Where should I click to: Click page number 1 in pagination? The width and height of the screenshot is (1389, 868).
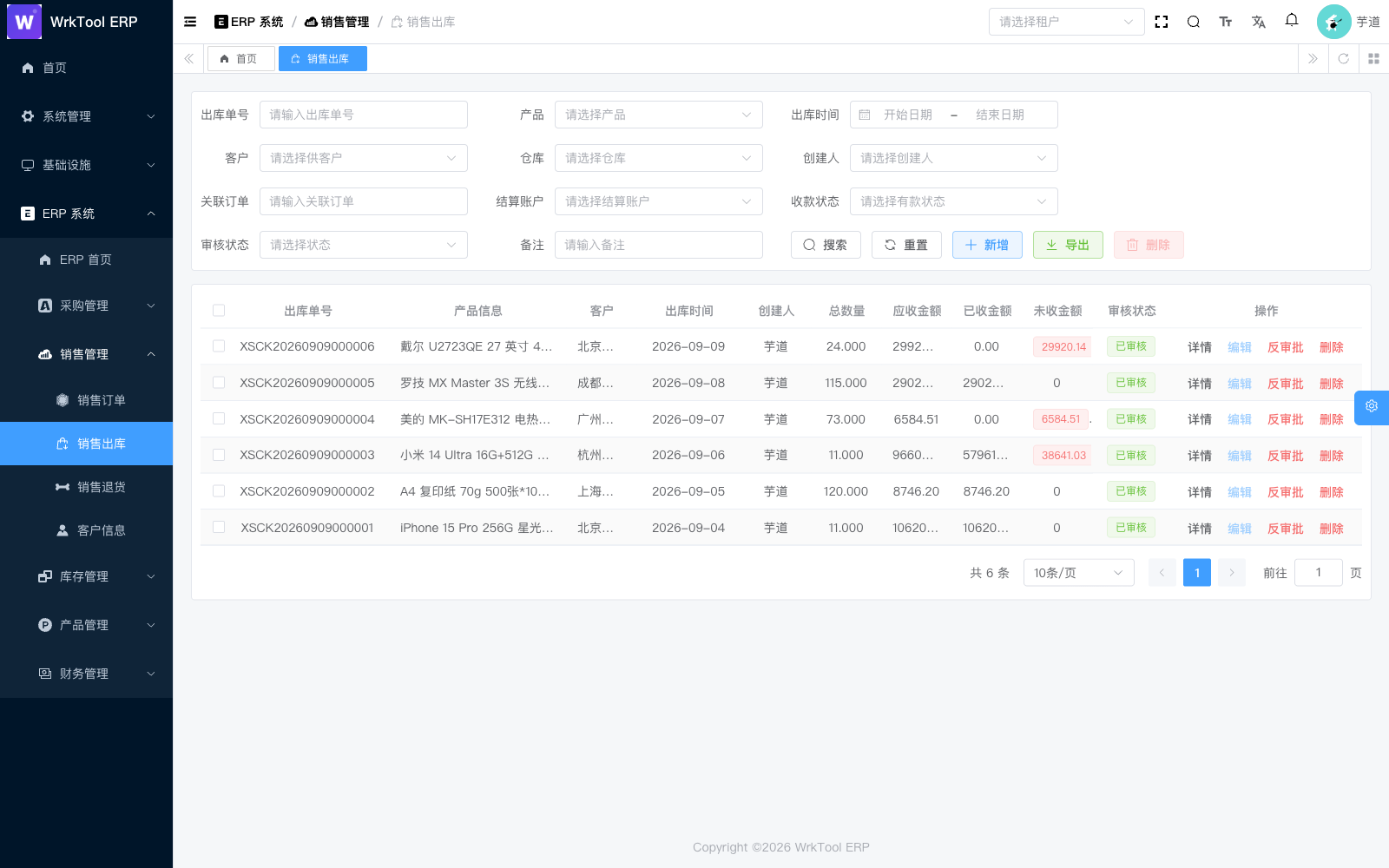pyautogui.click(x=1197, y=573)
